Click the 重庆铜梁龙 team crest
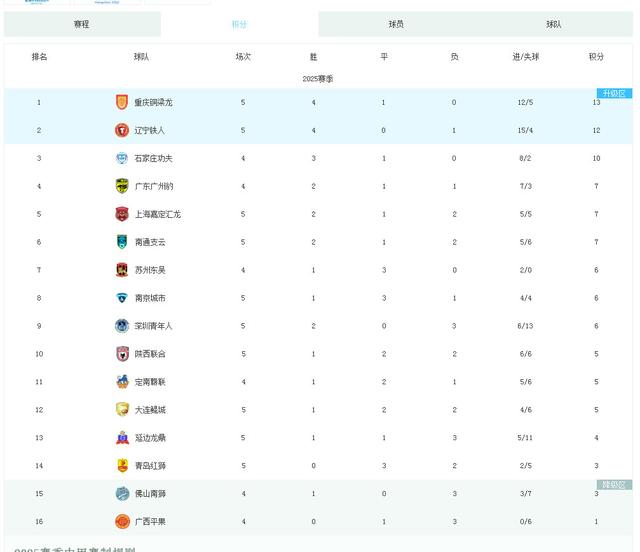 pos(122,102)
